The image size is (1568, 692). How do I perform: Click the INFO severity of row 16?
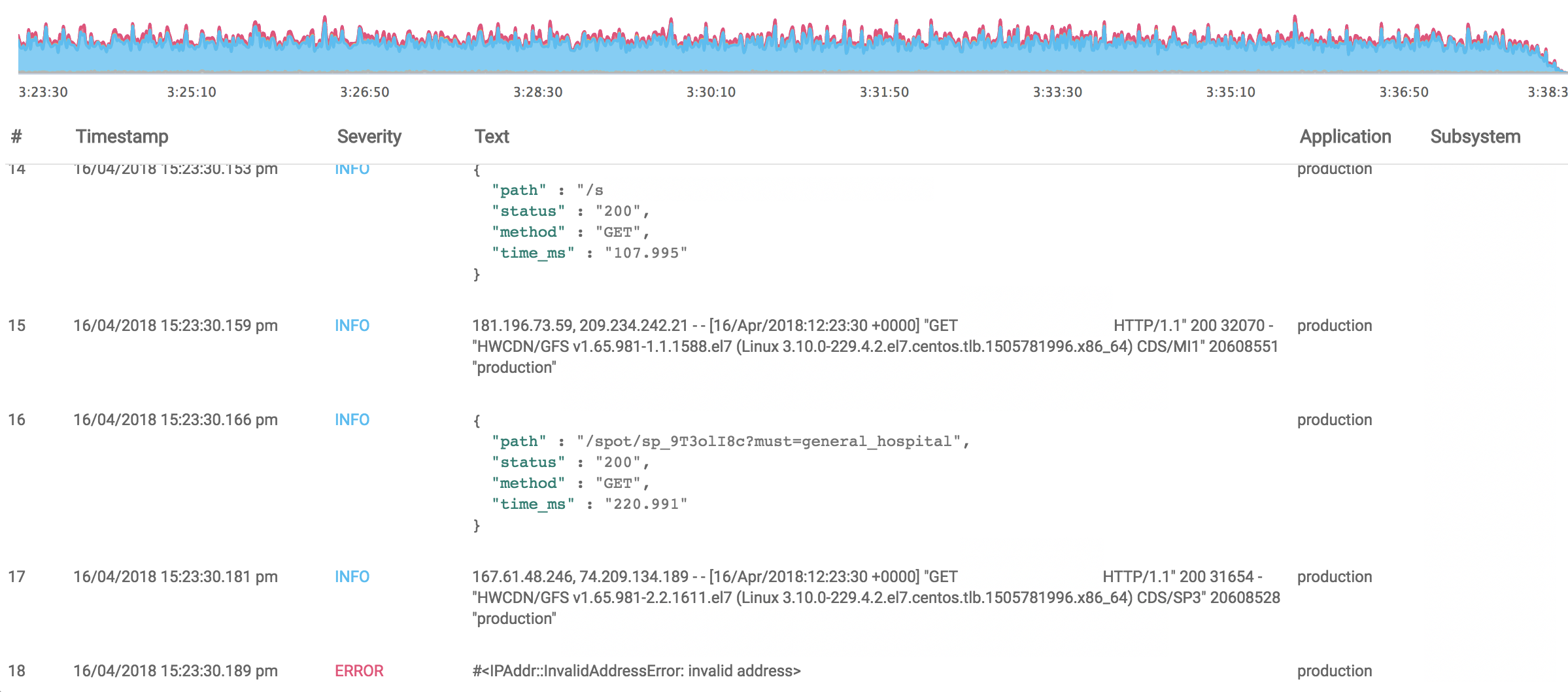tap(352, 420)
